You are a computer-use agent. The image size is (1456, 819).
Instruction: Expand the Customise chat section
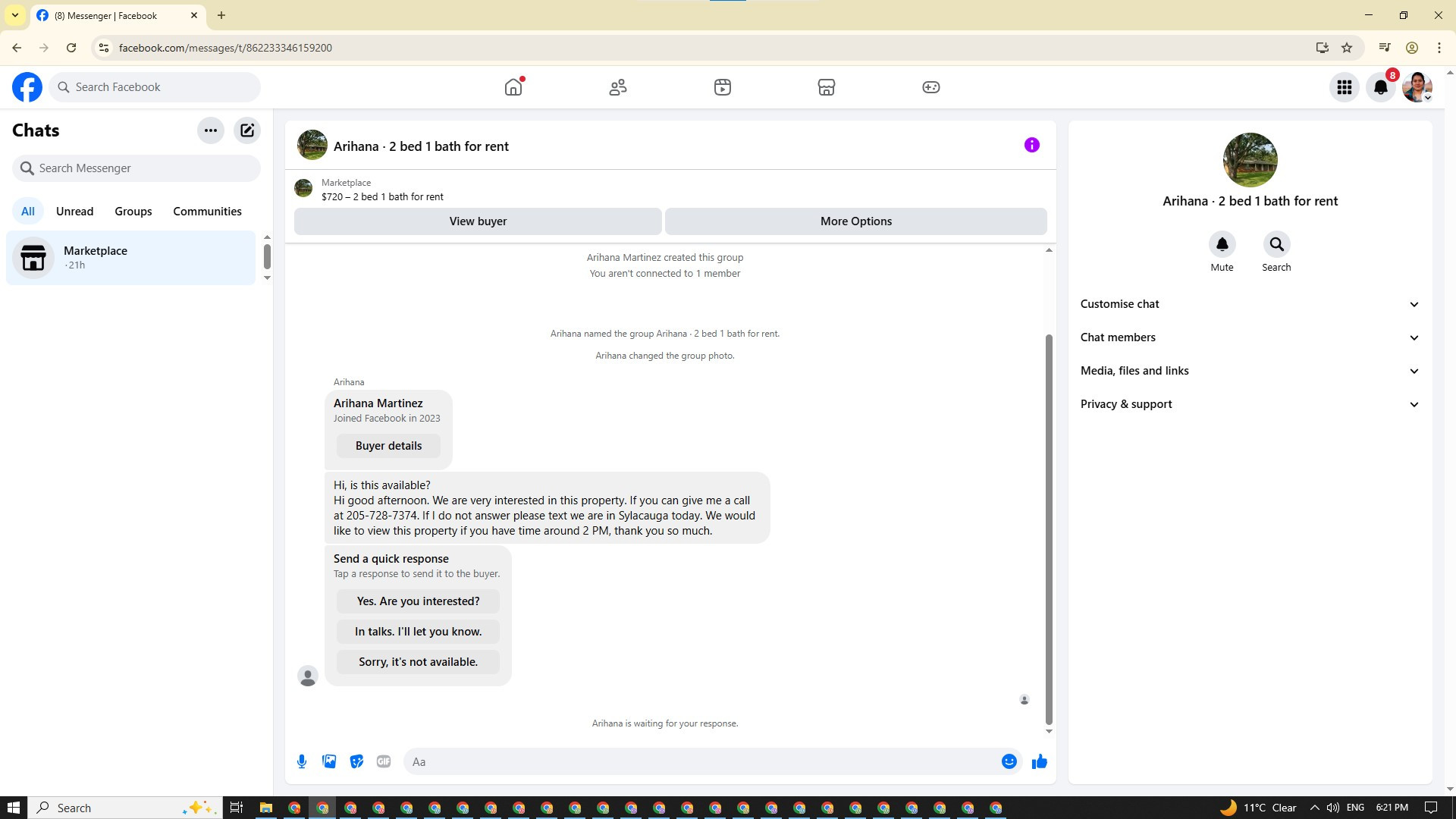coord(1250,304)
